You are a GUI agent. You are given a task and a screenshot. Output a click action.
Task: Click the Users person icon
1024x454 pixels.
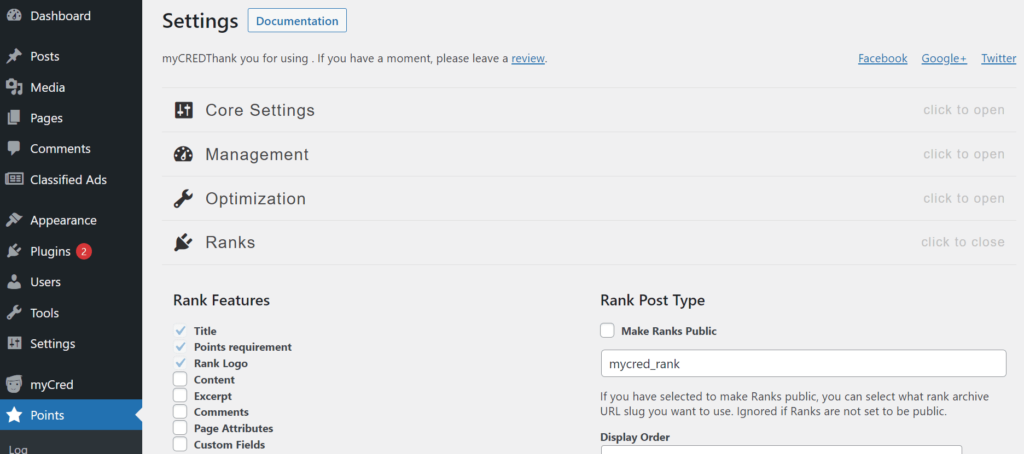14,283
